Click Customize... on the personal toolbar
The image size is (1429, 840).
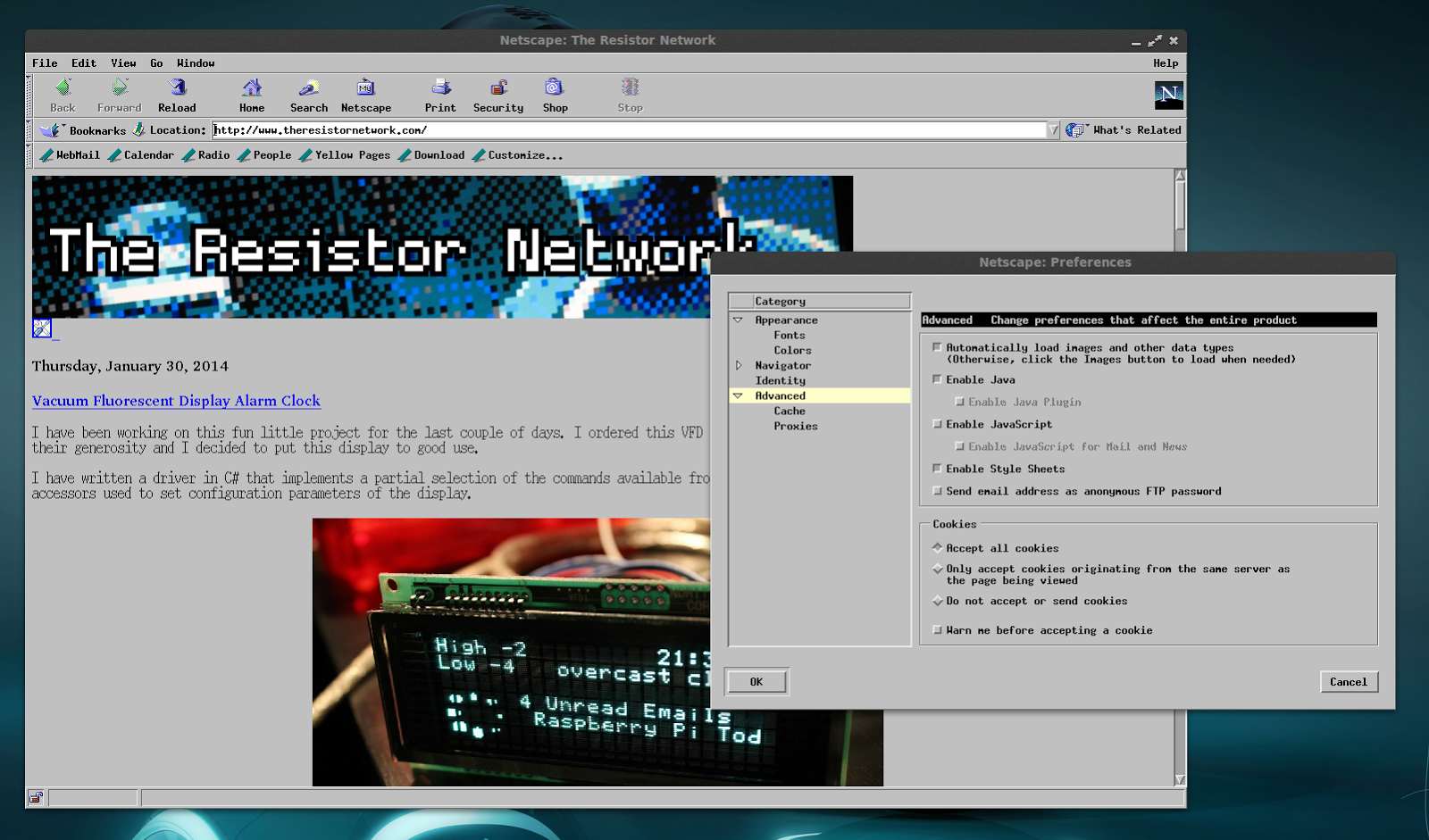coord(518,155)
